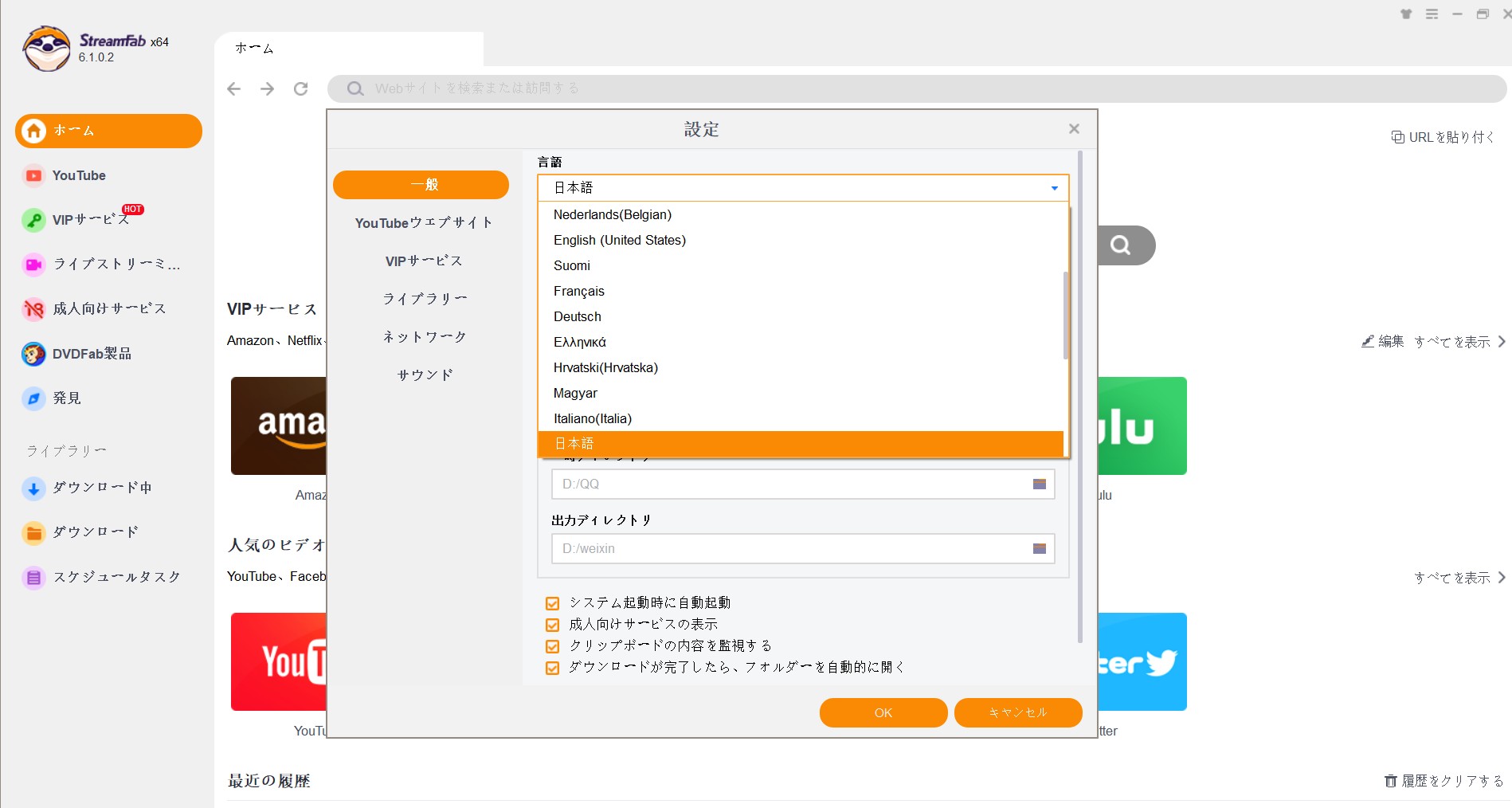The image size is (1512, 808).
Task: Open ライブストリーミング sidebar entry
Action: tap(102, 264)
